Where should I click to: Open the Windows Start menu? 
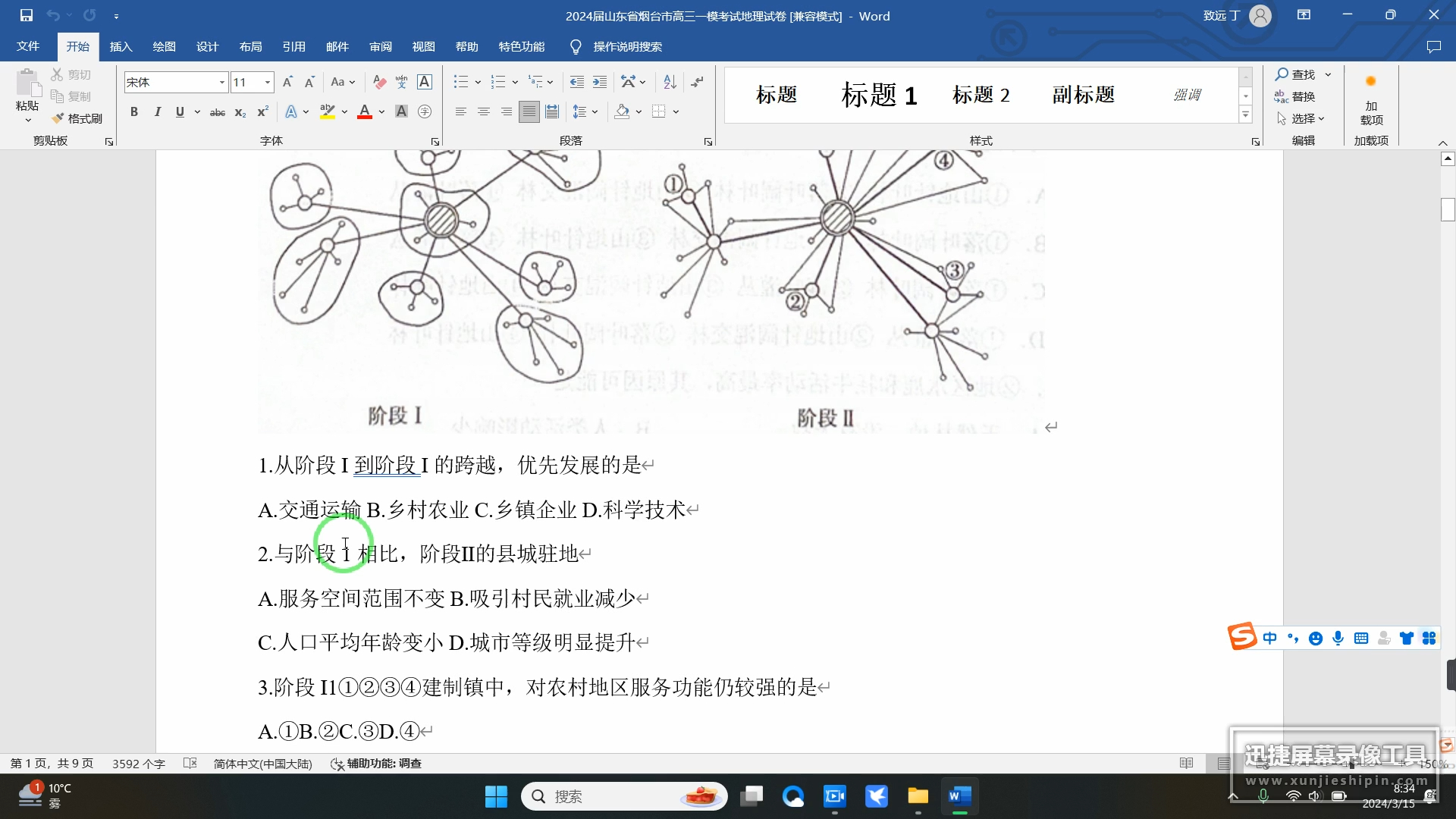point(496,796)
